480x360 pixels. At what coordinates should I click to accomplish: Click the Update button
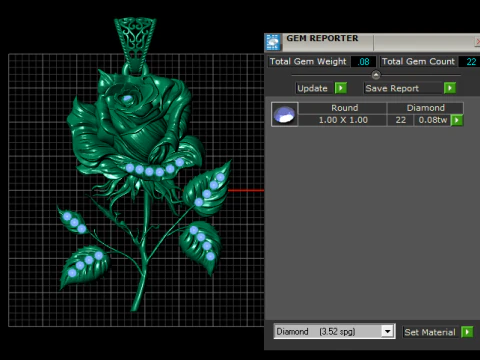tap(314, 88)
